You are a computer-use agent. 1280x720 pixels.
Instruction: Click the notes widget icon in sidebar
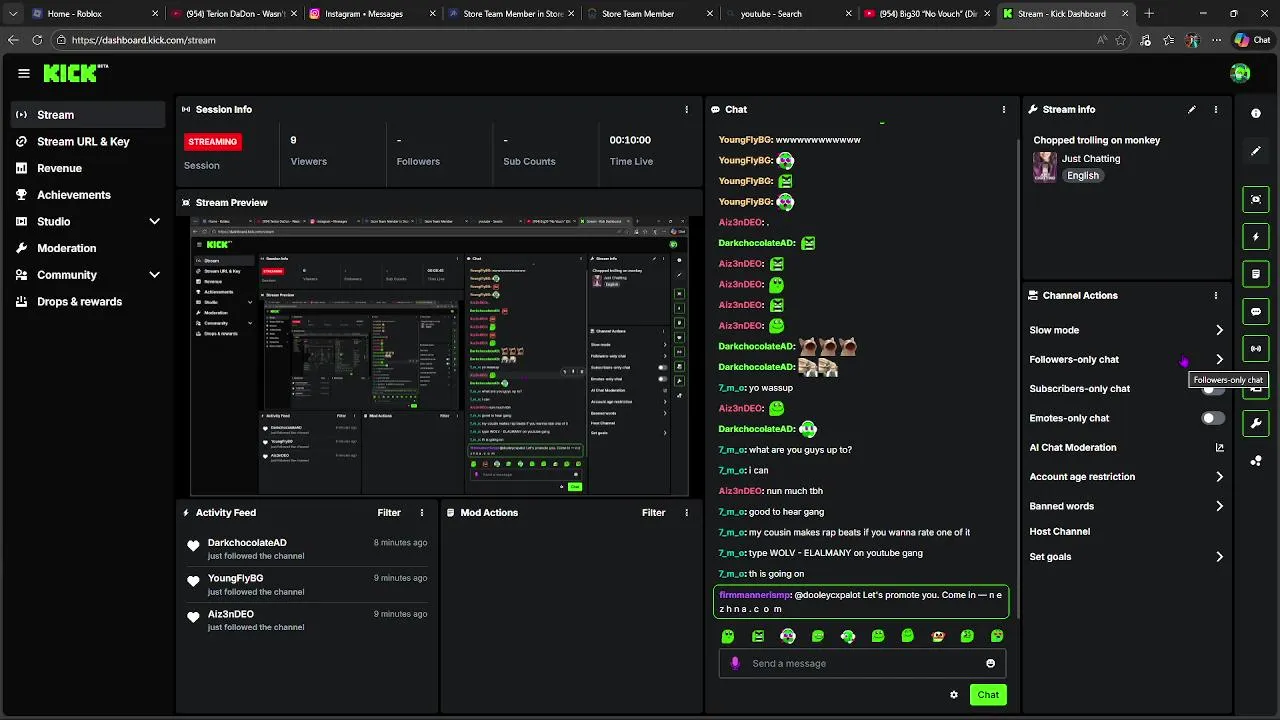(1256, 274)
